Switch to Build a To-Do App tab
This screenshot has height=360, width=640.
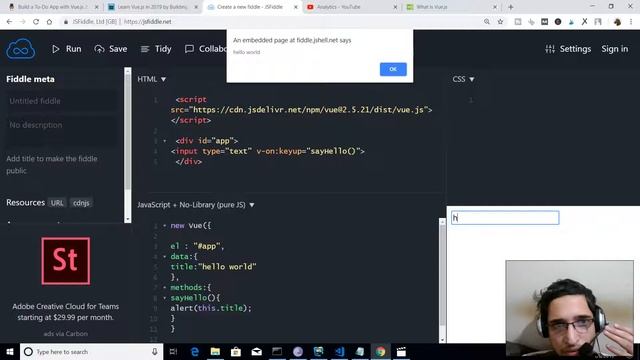[x=53, y=7]
